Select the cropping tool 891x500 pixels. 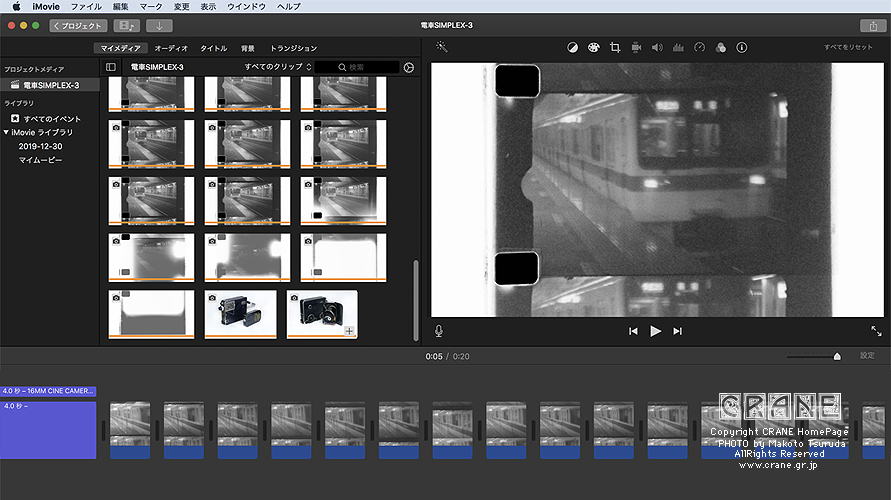[x=615, y=47]
